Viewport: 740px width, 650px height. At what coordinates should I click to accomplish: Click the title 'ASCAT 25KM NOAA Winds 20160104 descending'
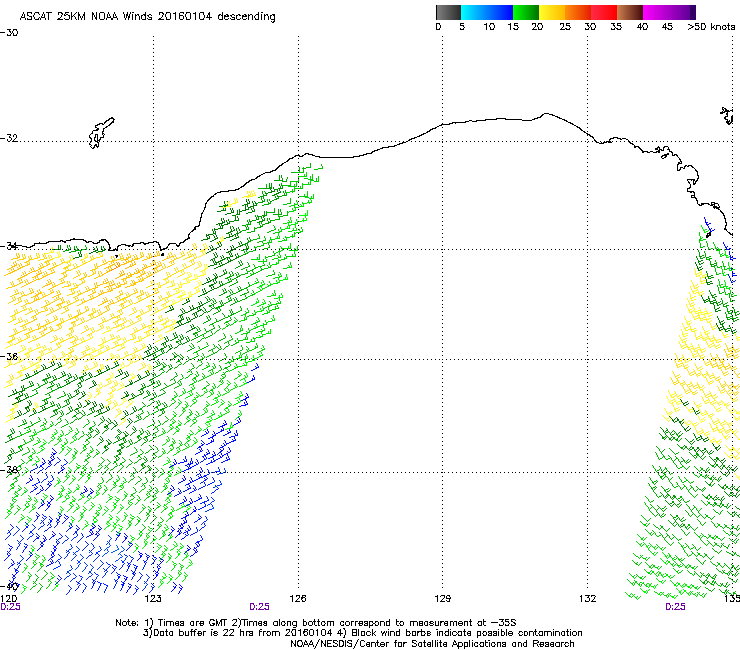[x=147, y=17]
